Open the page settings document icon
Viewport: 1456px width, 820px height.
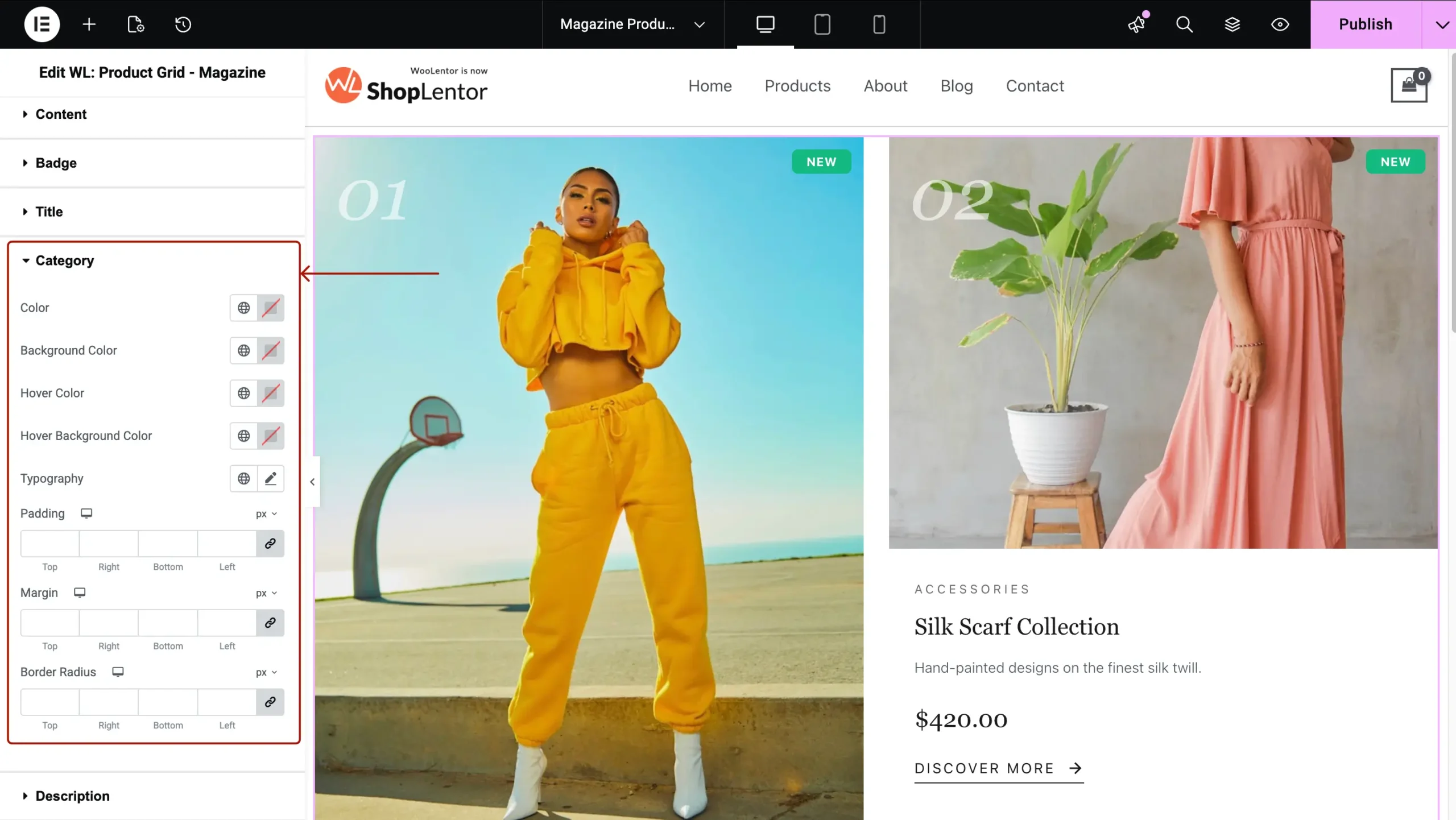[135, 24]
